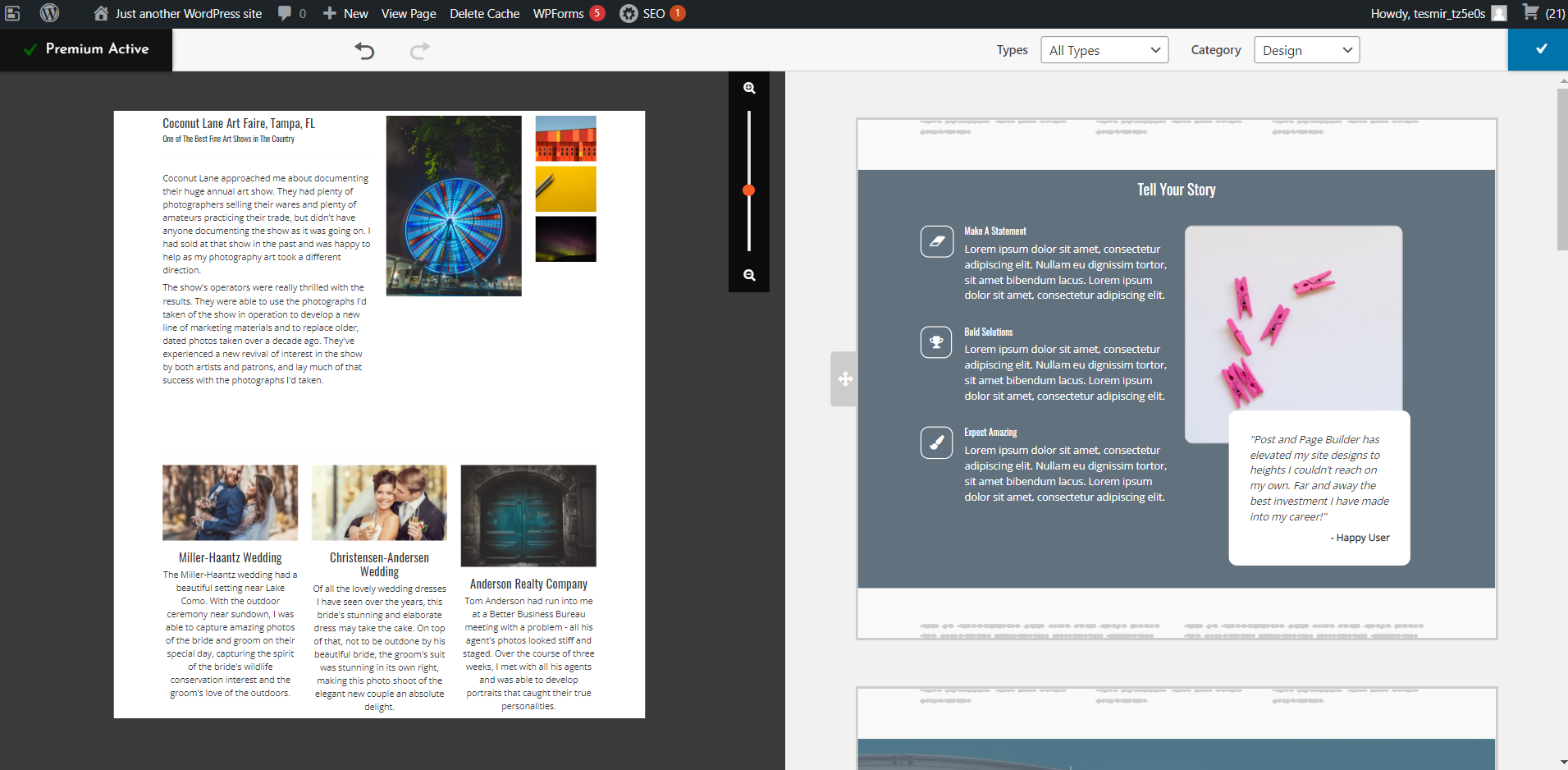
Task: Click the Premium Active button
Action: click(x=86, y=49)
